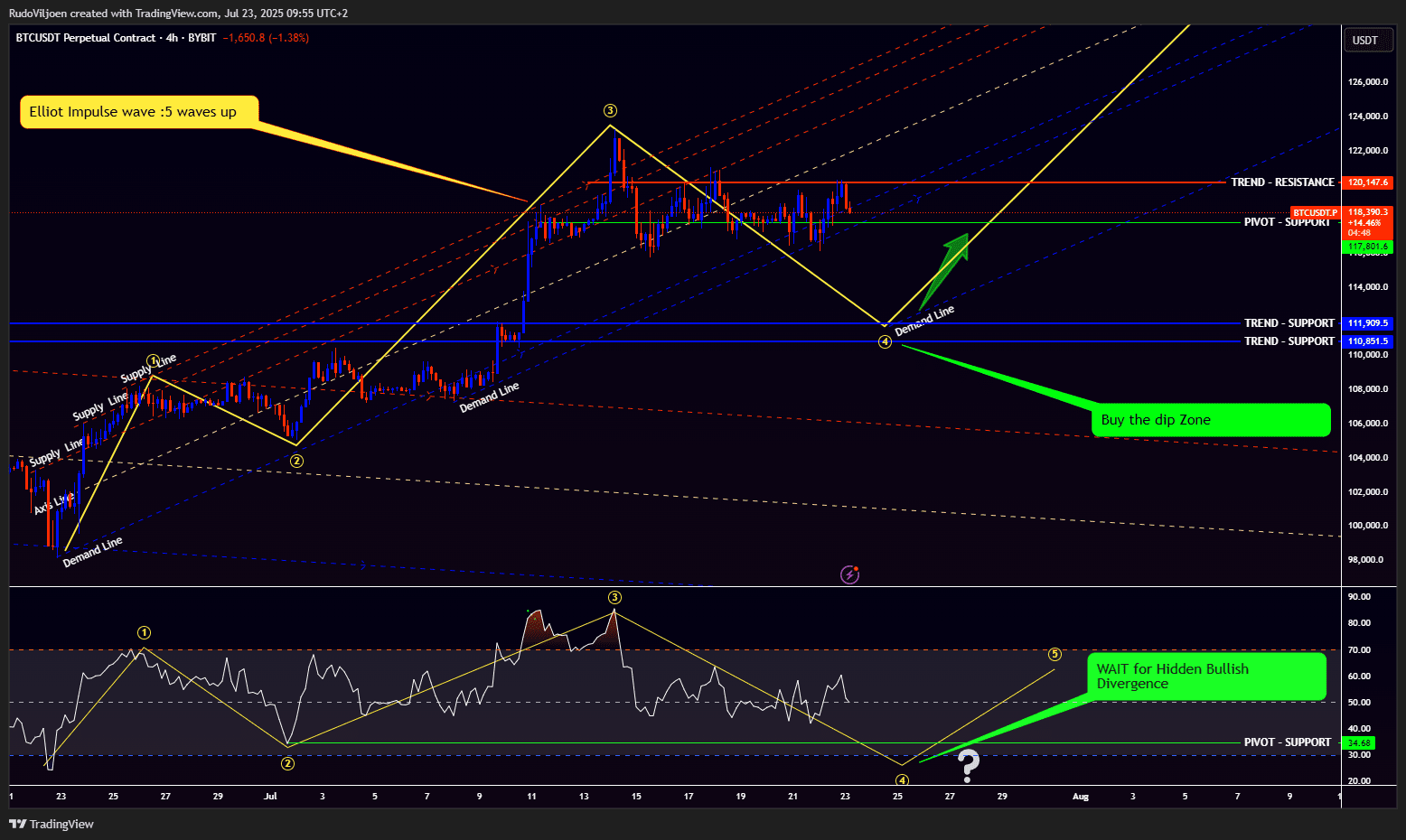The width and height of the screenshot is (1406, 840).
Task: Select wave 1 circle marker in RSI pane
Action: coord(144,632)
